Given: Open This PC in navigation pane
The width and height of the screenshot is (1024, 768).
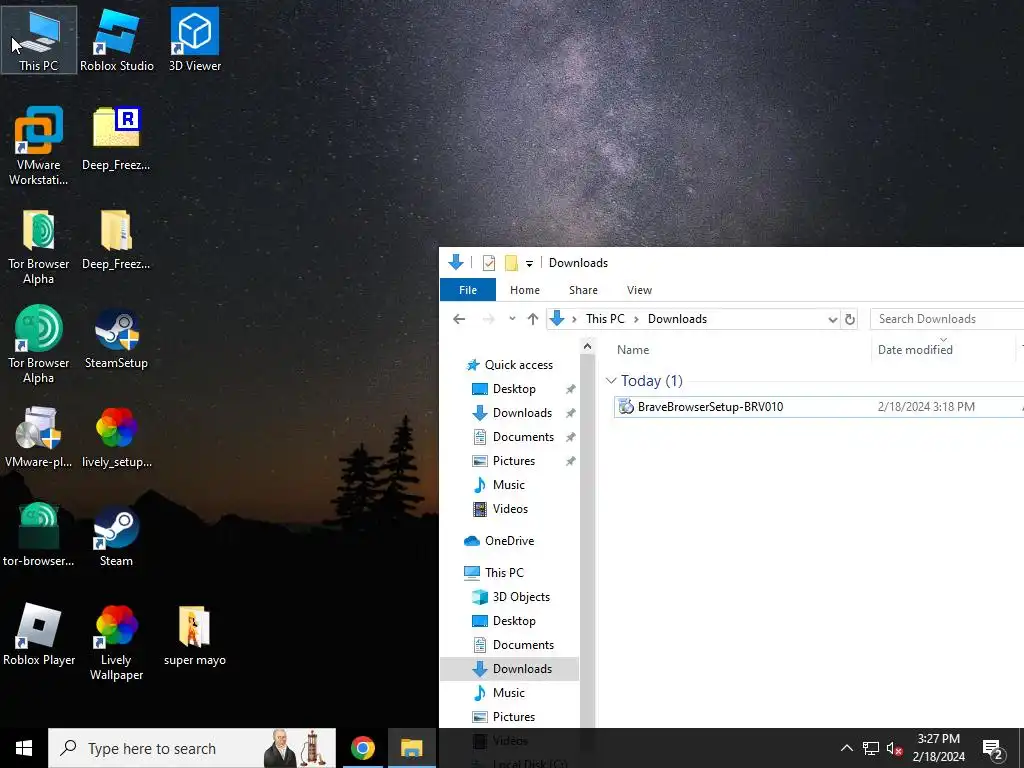Looking at the screenshot, I should (x=504, y=573).
